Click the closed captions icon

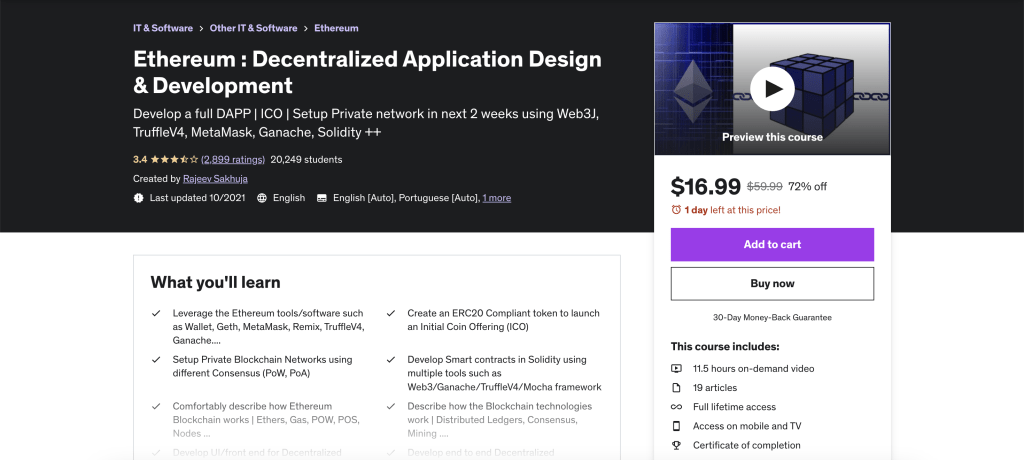321,198
